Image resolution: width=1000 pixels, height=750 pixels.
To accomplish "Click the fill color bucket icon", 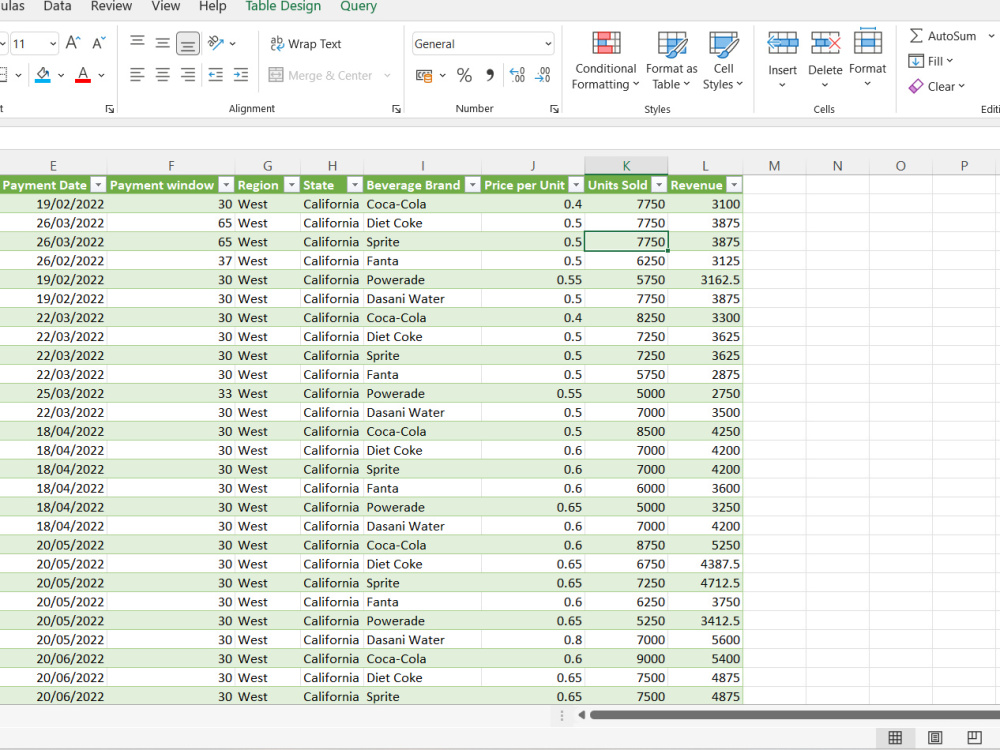I will click(x=43, y=75).
